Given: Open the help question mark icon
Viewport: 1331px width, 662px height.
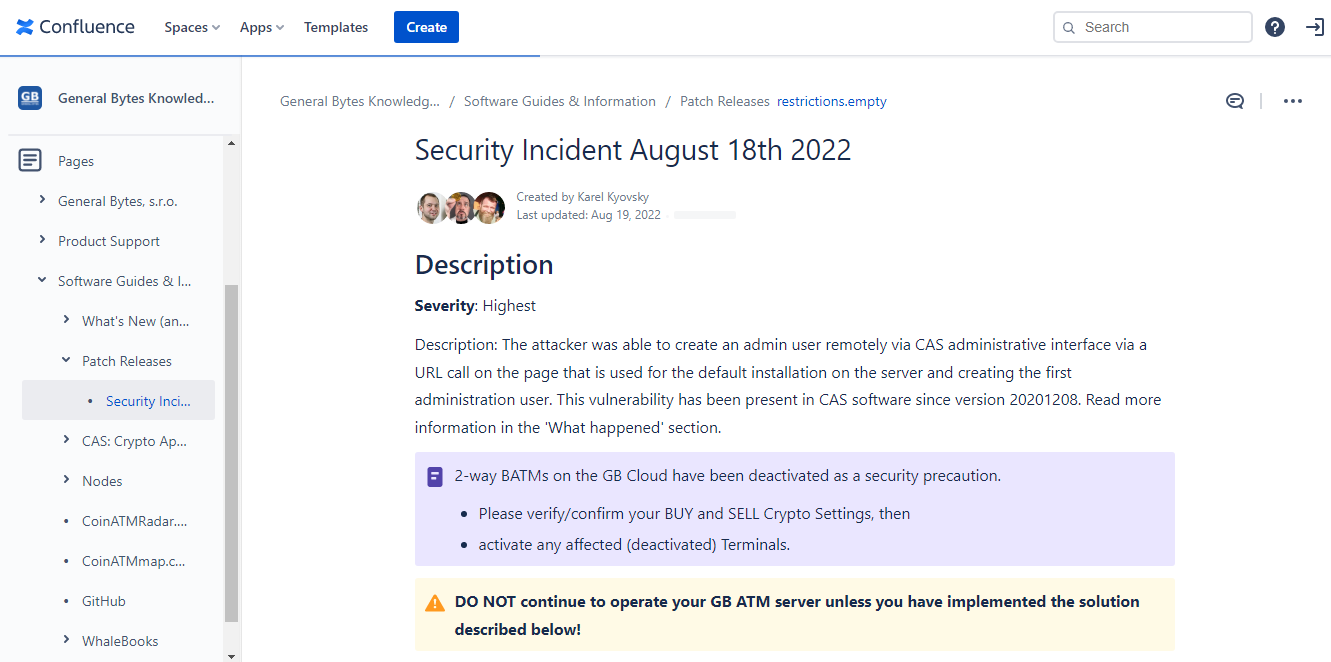Looking at the screenshot, I should click(1275, 27).
